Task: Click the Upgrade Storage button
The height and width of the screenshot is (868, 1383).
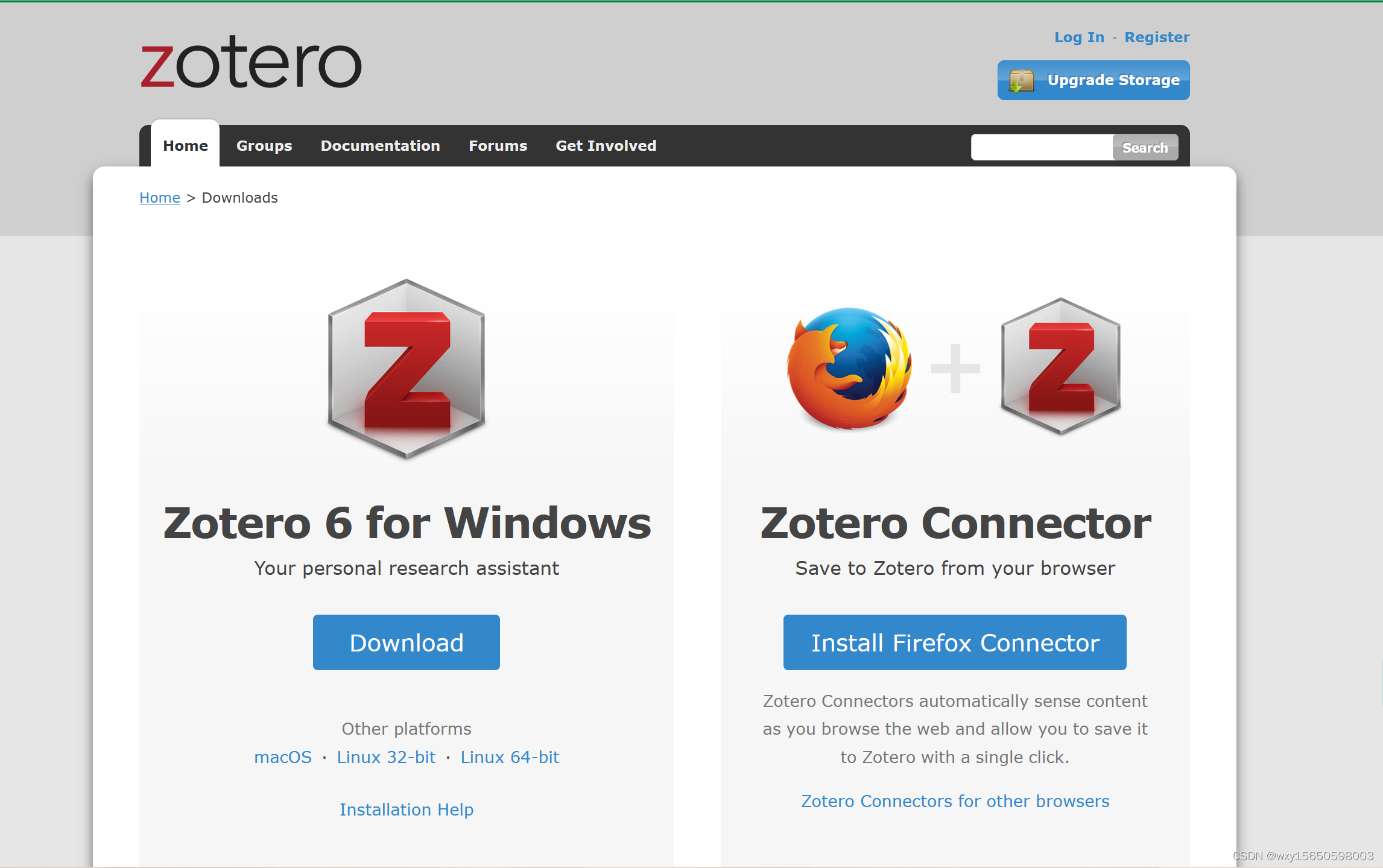Action: point(1093,80)
